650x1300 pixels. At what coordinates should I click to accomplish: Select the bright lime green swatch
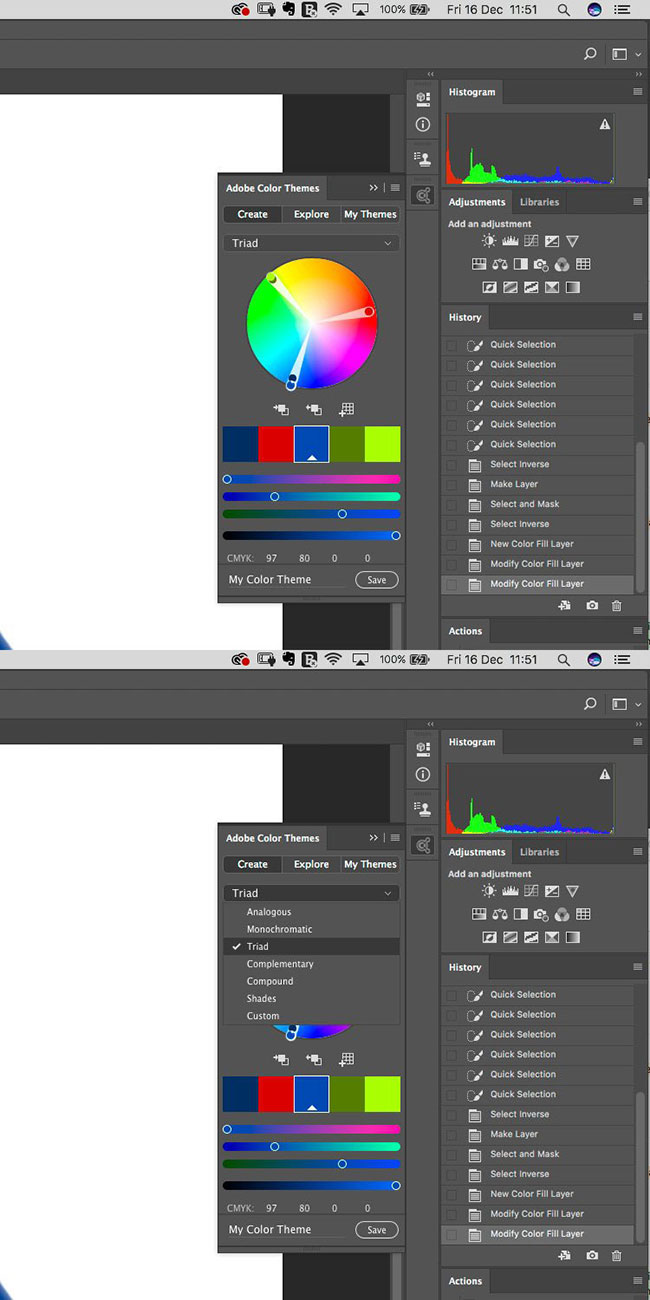point(382,444)
